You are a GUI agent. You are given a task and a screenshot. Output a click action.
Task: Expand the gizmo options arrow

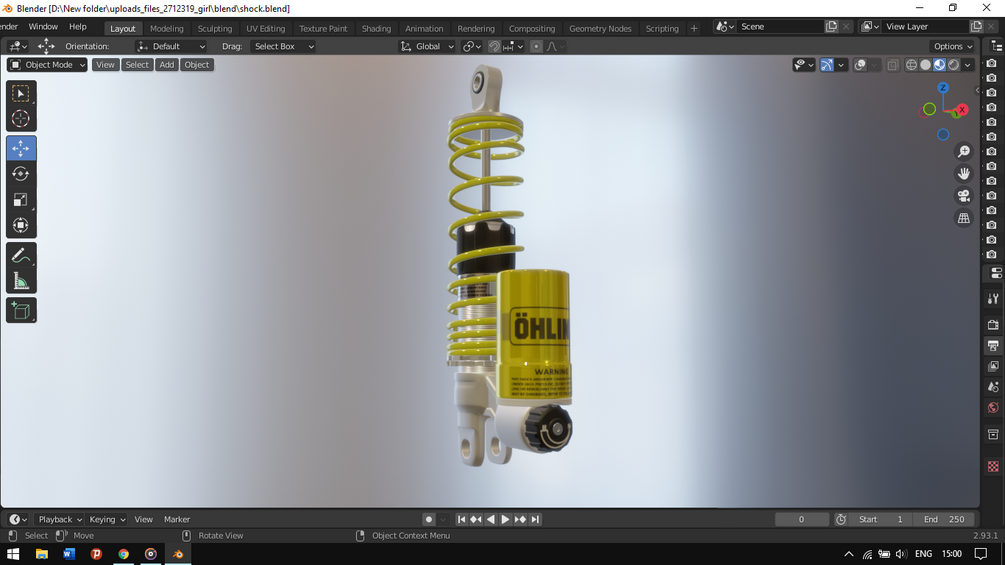[x=841, y=65]
